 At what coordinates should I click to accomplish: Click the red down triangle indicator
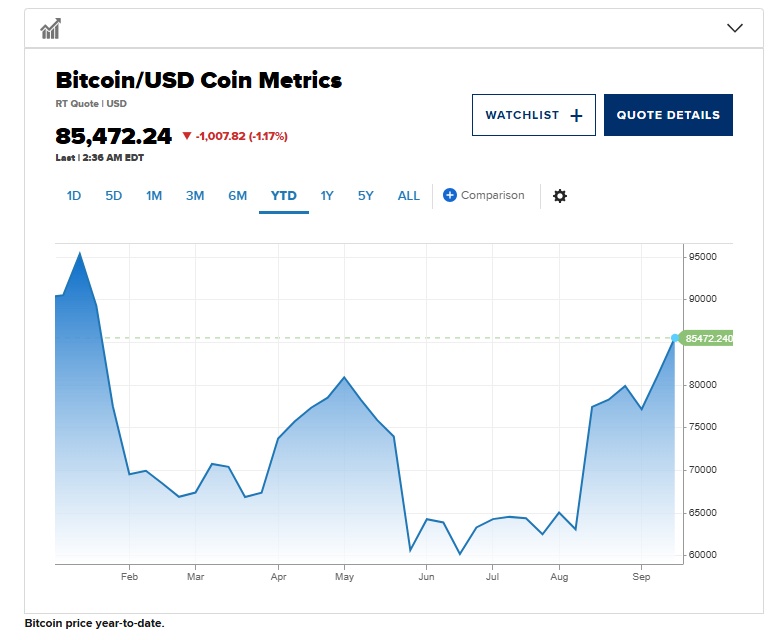click(x=187, y=136)
